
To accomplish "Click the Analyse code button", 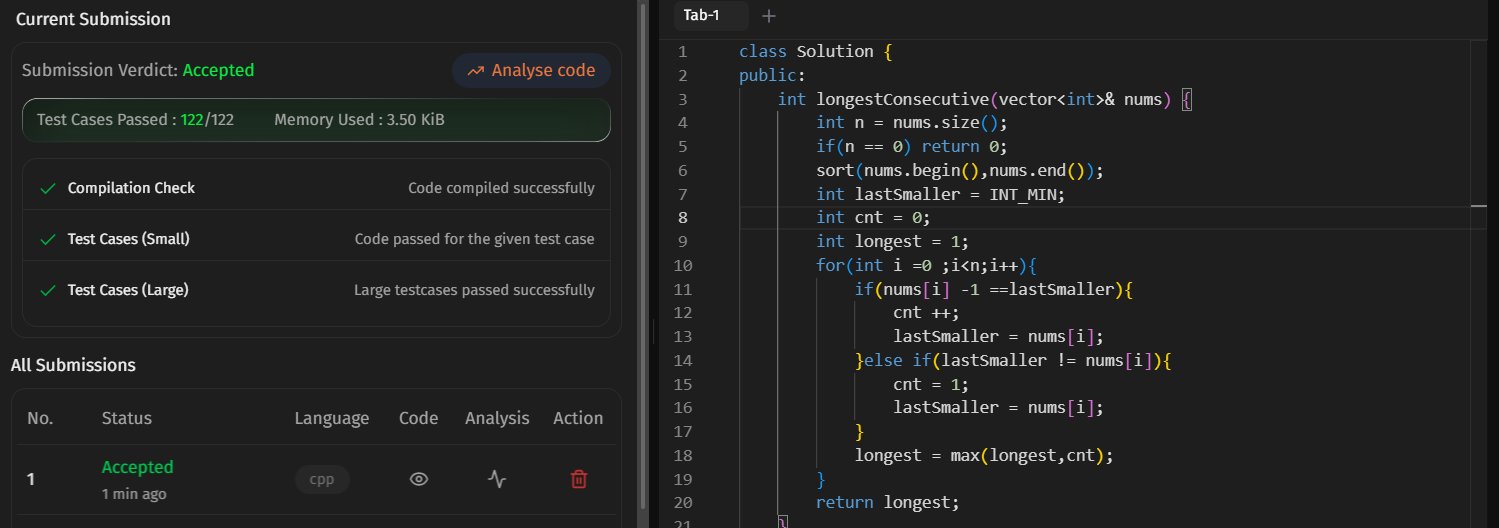I will point(531,70).
